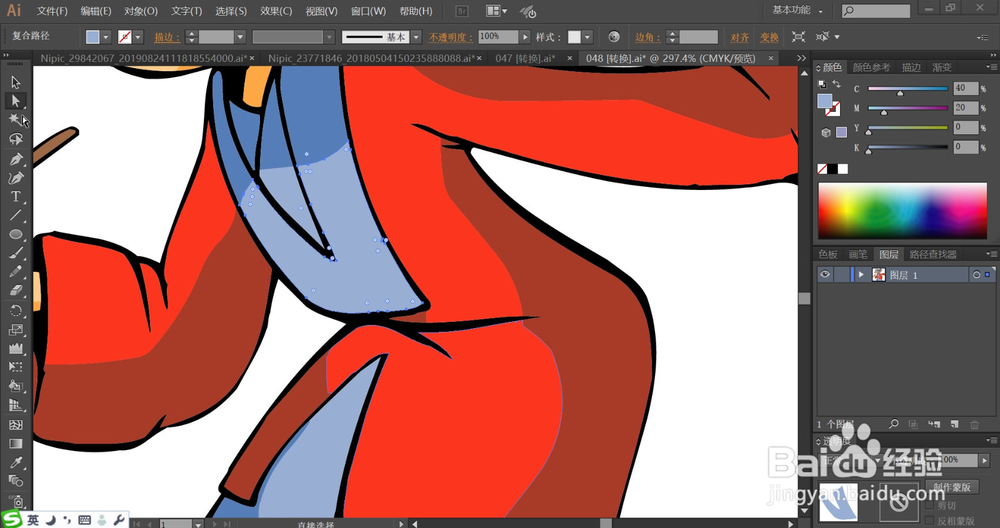Toggle visibility eye of 图层 1

click(x=825, y=275)
